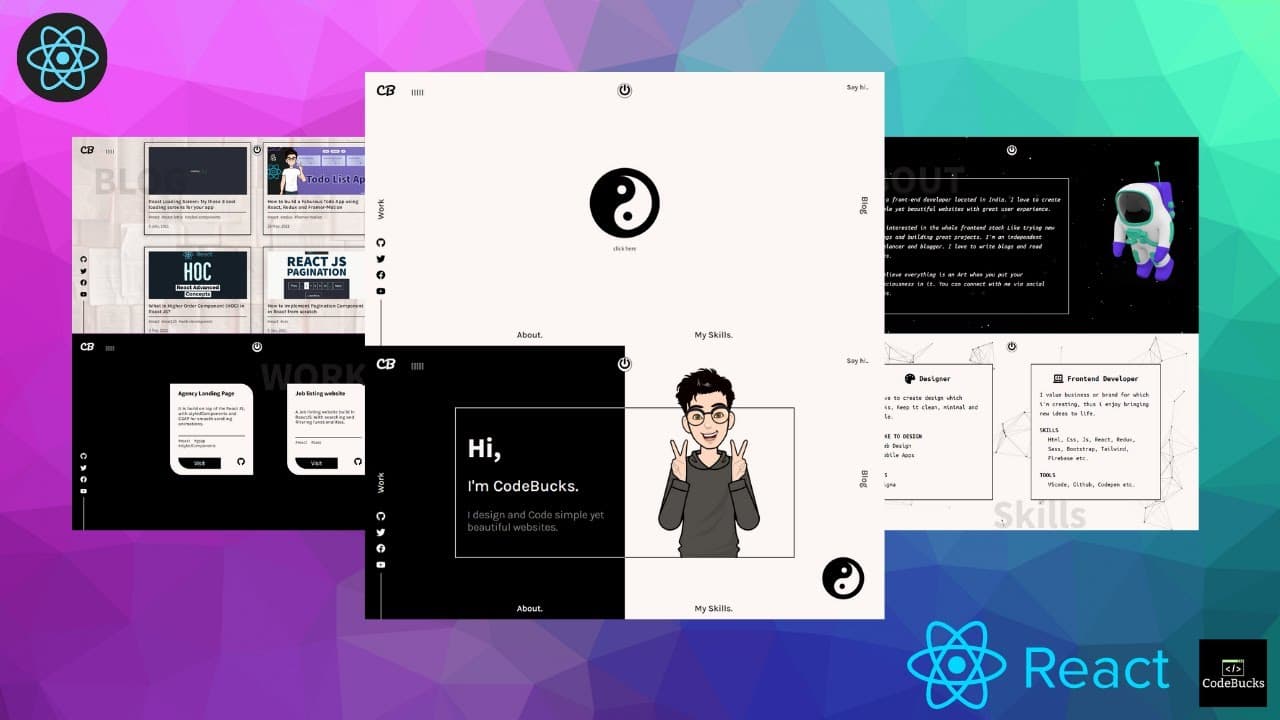Click the Facebook social icon
The width and height of the screenshot is (1280, 720).
point(380,548)
